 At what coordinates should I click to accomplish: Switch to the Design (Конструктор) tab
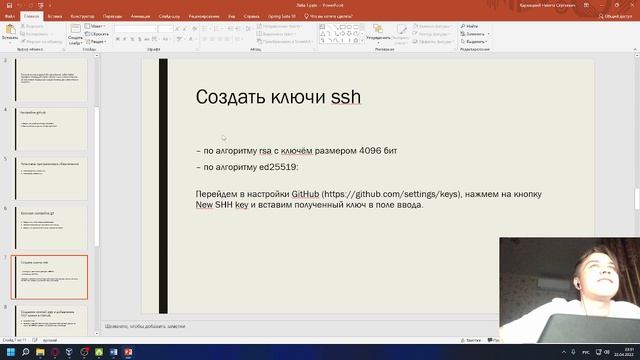(x=82, y=16)
